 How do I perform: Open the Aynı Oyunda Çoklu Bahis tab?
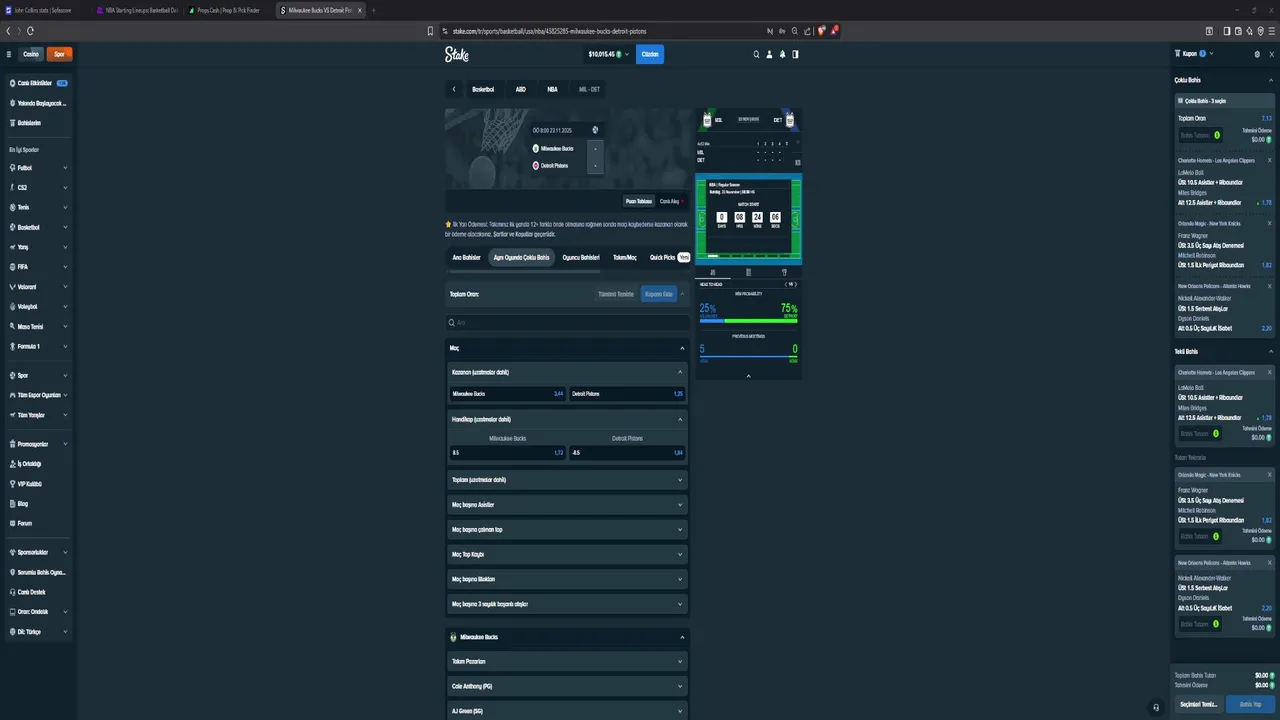[x=521, y=257]
